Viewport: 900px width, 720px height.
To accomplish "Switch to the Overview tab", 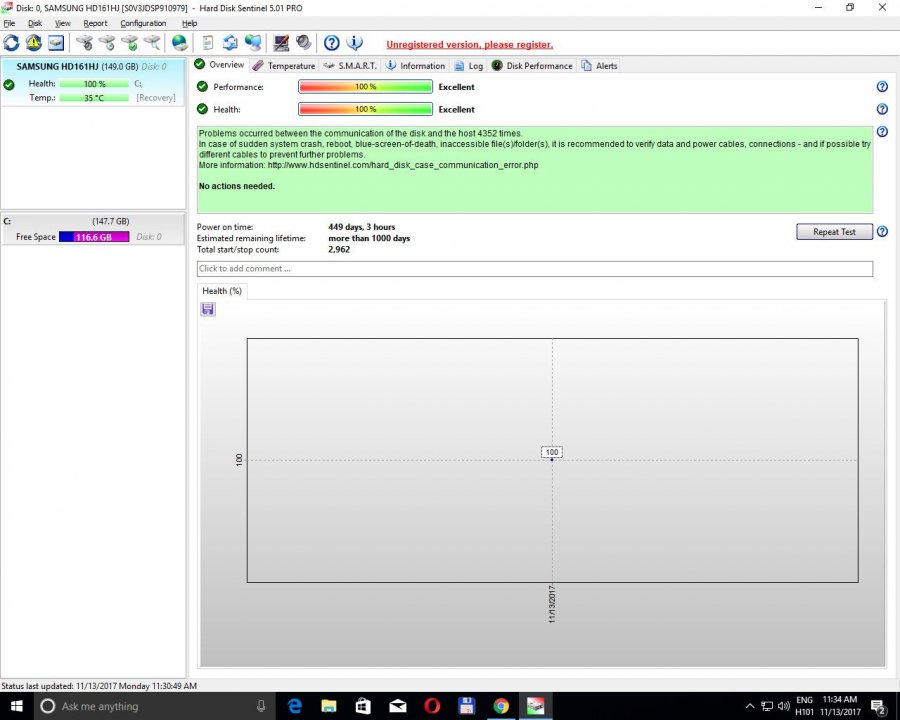I will point(220,65).
